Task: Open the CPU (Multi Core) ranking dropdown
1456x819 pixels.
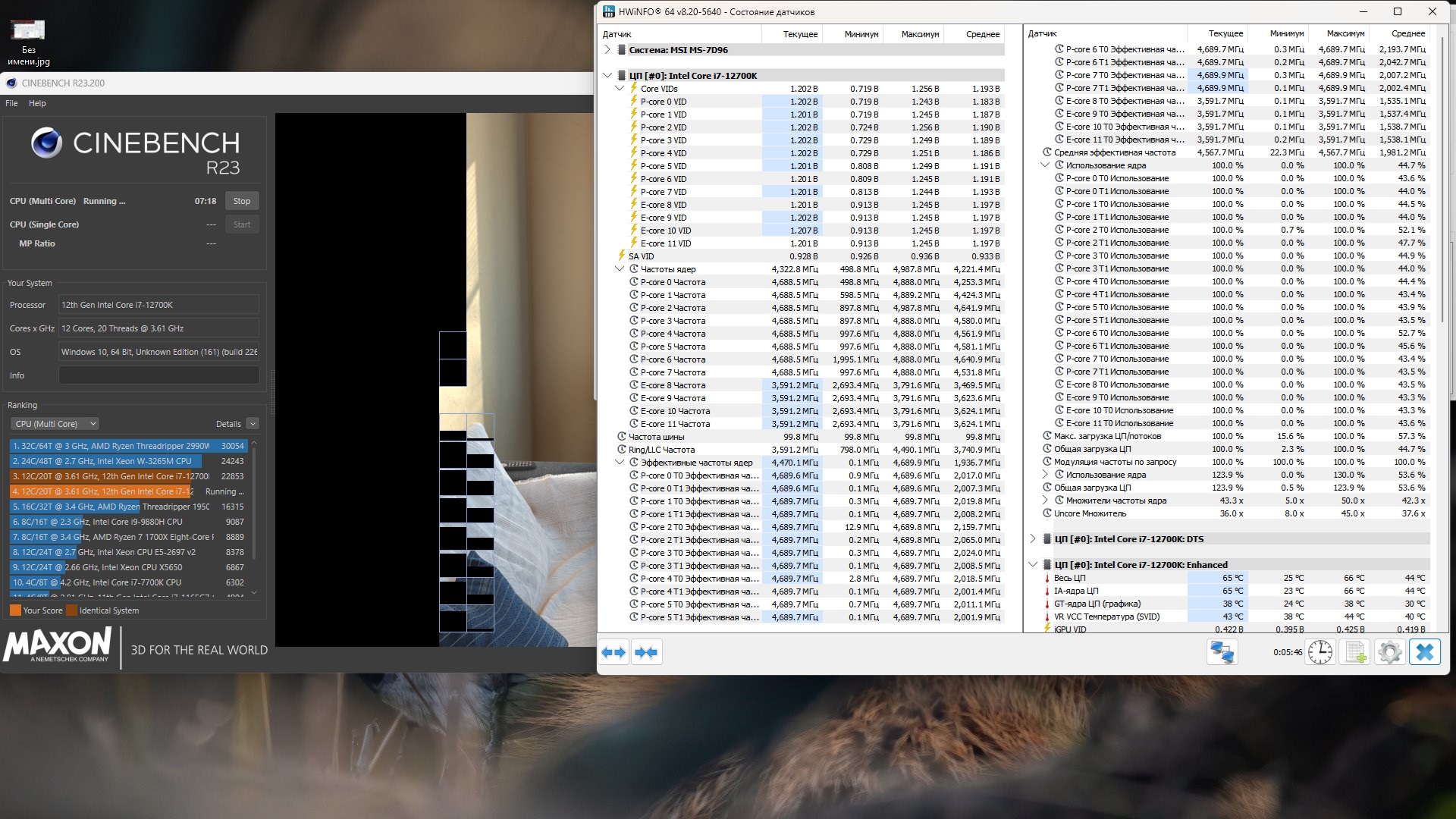Action: point(55,424)
